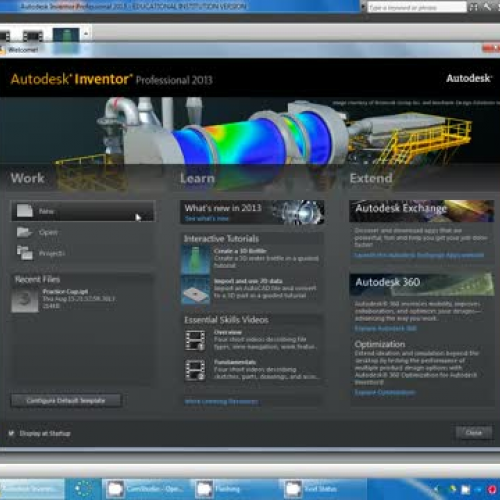Viewport: 500px width, 500px height.
Task: Click Configure Default Template button
Action: pyautogui.click(x=66, y=401)
